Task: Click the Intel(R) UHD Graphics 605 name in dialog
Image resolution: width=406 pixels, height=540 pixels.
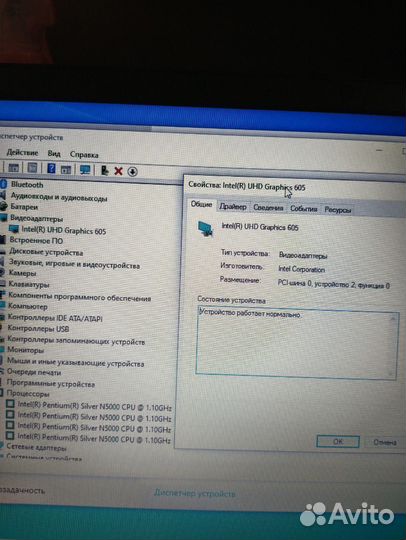Action: click(x=260, y=227)
